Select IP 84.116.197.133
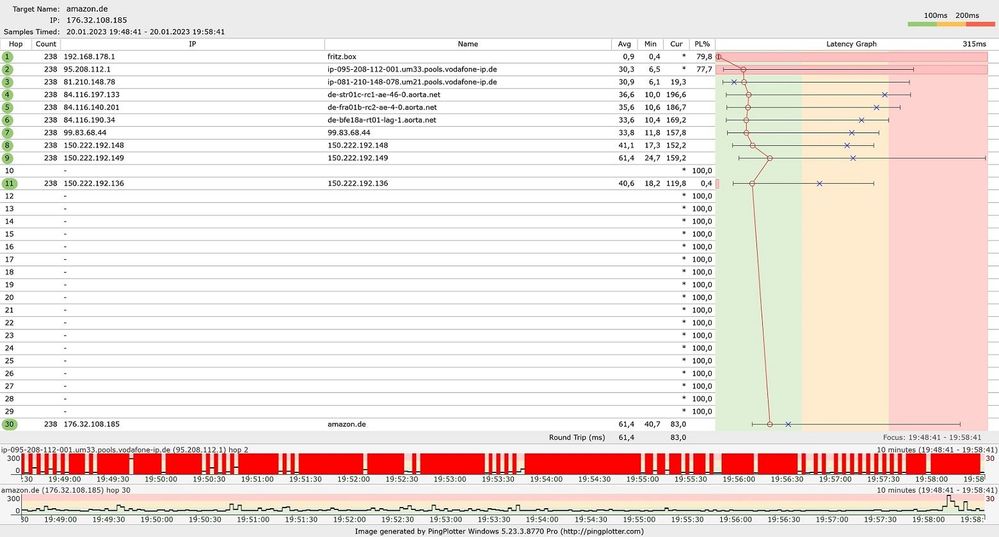999x537 pixels. coord(92,95)
